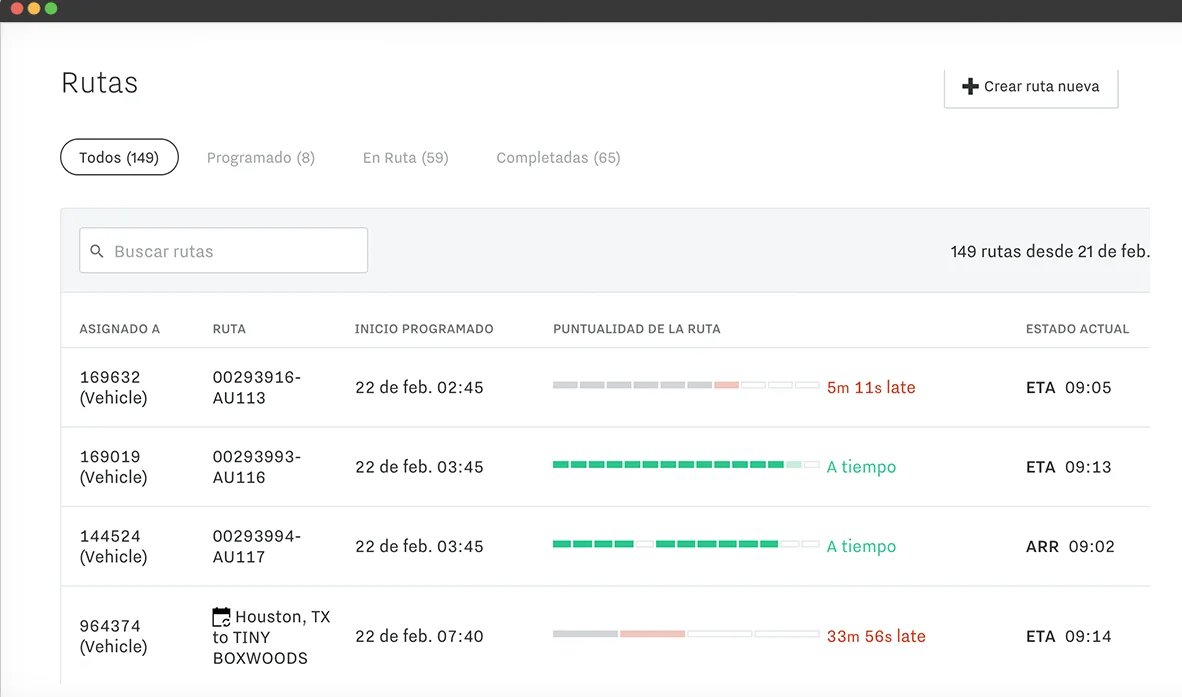This screenshot has height=697, width=1182.
Task: Click the calendar recurring icon beside Houston, TX
Action: [221, 617]
